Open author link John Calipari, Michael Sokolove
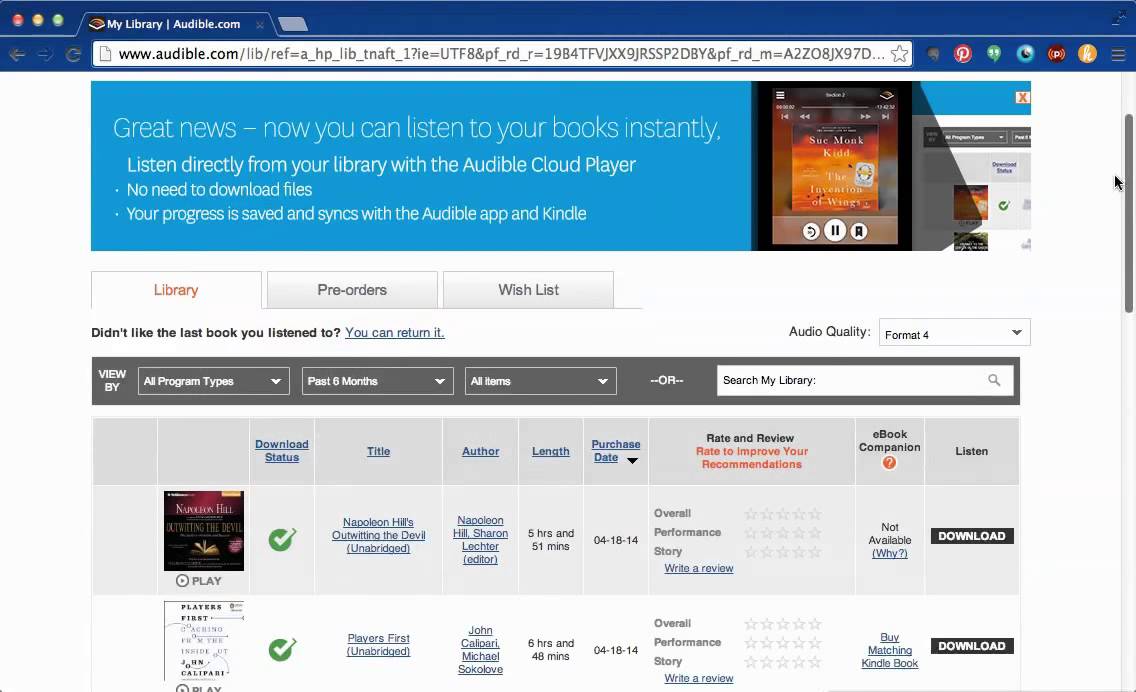 click(480, 650)
